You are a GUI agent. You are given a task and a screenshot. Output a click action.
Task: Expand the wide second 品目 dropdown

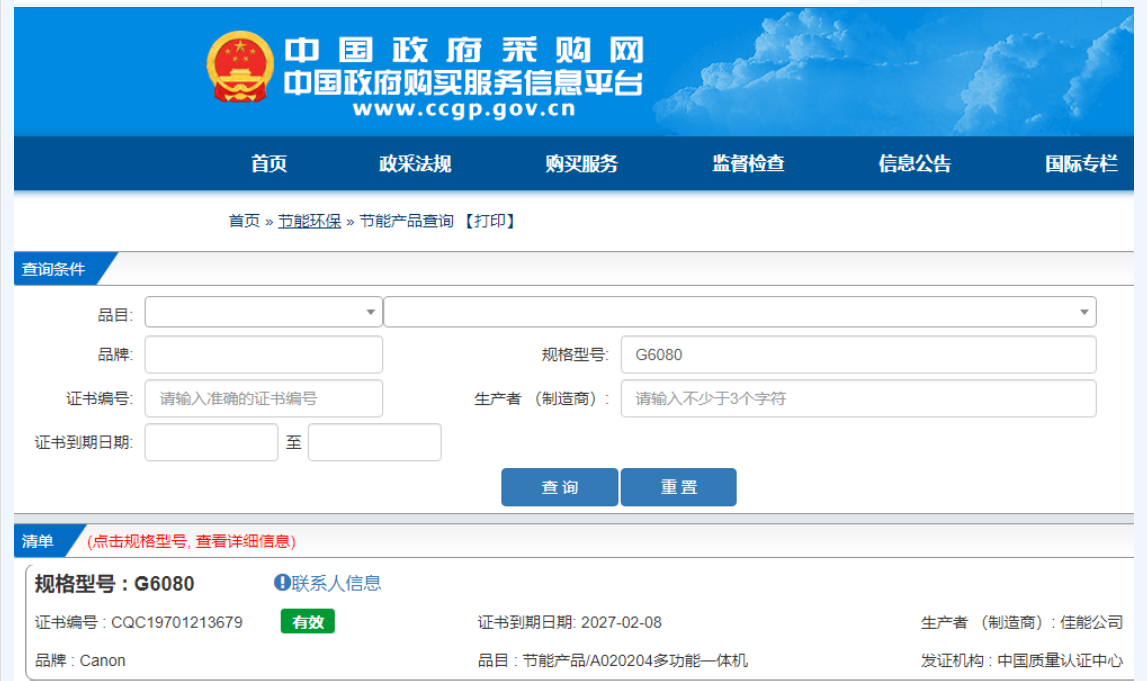click(739, 312)
